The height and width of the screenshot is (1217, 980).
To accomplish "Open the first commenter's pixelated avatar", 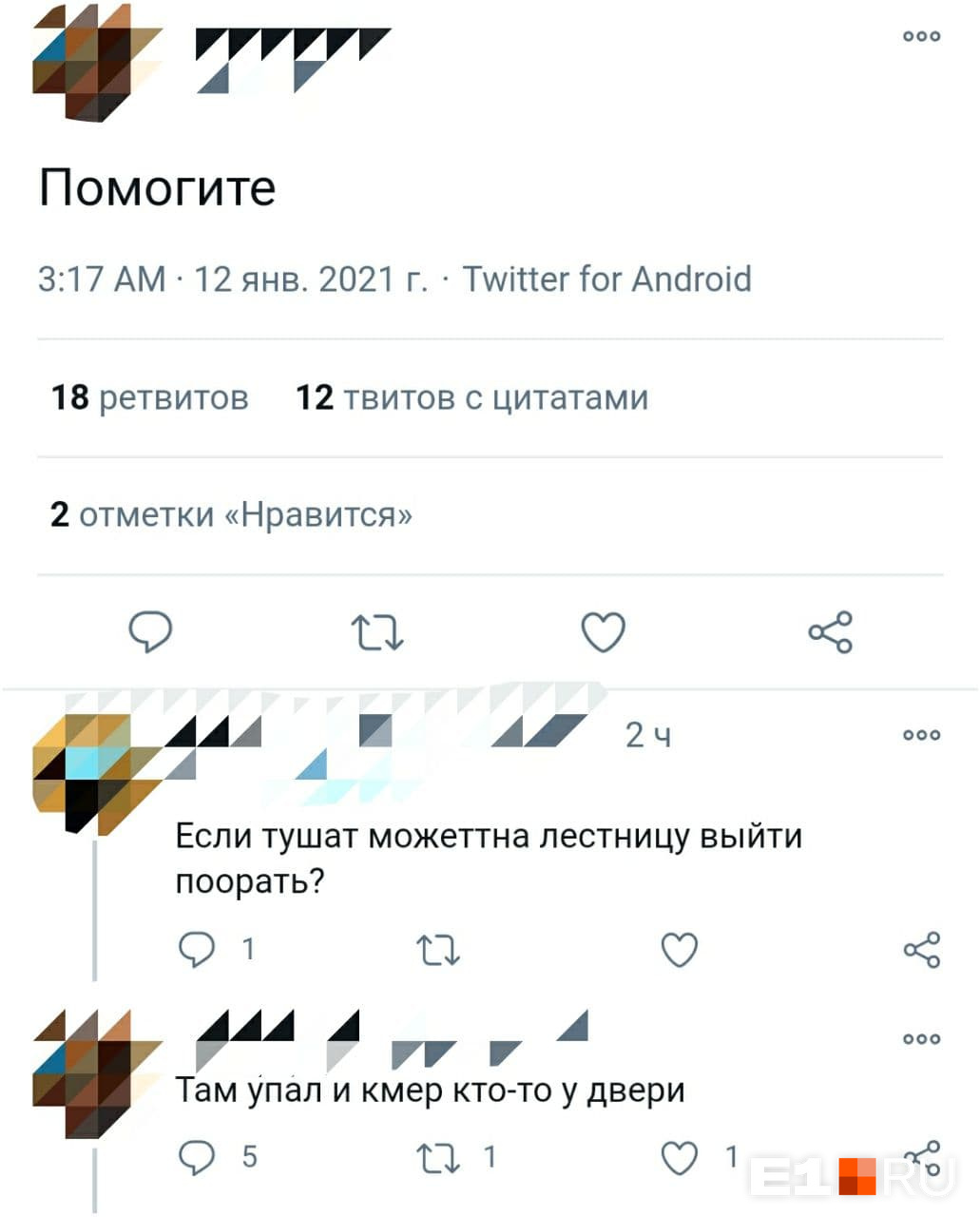I will 97,773.
